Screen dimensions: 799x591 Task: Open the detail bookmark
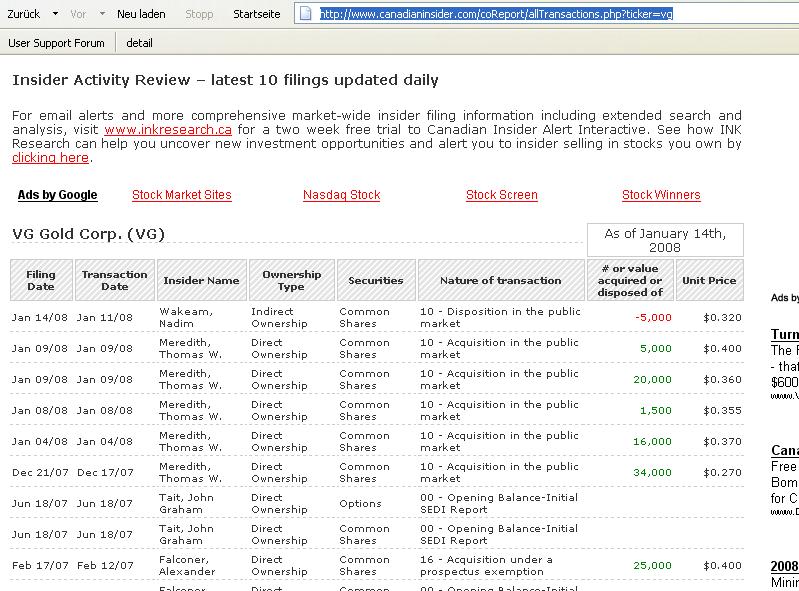pyautogui.click(x=139, y=43)
